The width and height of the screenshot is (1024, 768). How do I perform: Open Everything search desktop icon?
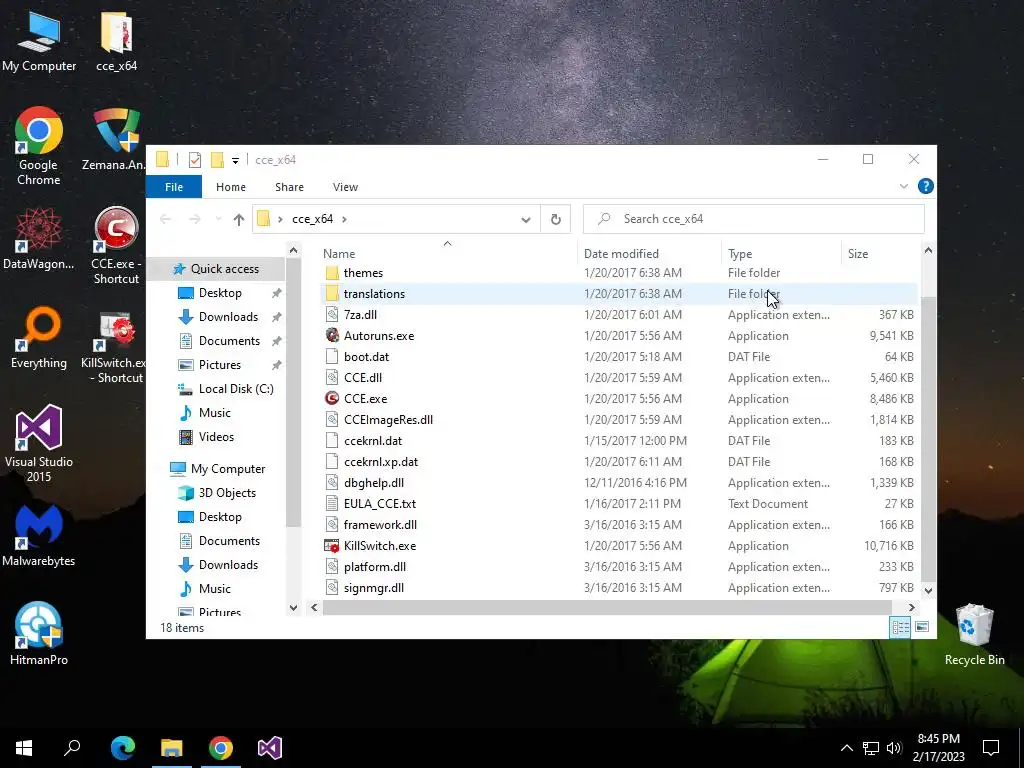39,337
